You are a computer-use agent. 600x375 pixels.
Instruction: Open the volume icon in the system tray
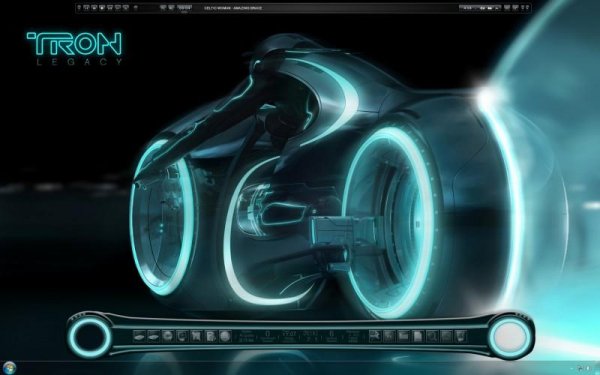(588, 368)
